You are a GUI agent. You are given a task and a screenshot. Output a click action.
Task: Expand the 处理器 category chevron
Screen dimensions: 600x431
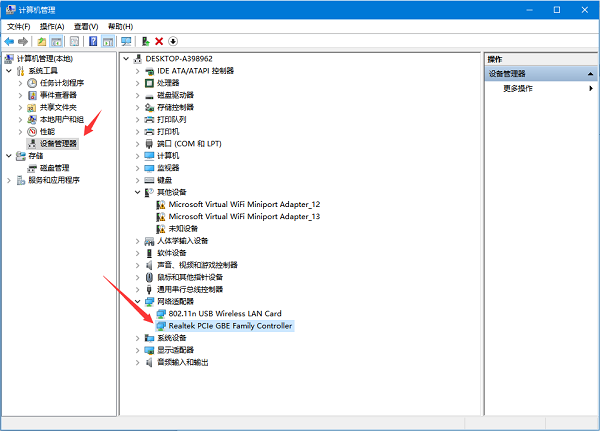(x=137, y=83)
